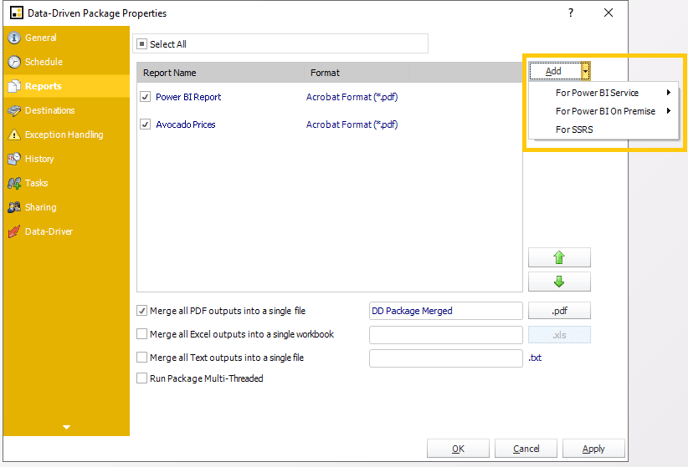The width and height of the screenshot is (688, 467).
Task: Click Power BI Report's Acrobat Format cell
Action: pyautogui.click(x=352, y=97)
